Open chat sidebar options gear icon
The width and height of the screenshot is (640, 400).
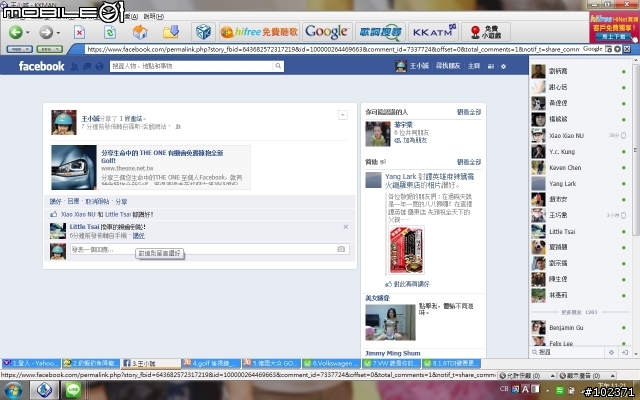click(x=611, y=352)
